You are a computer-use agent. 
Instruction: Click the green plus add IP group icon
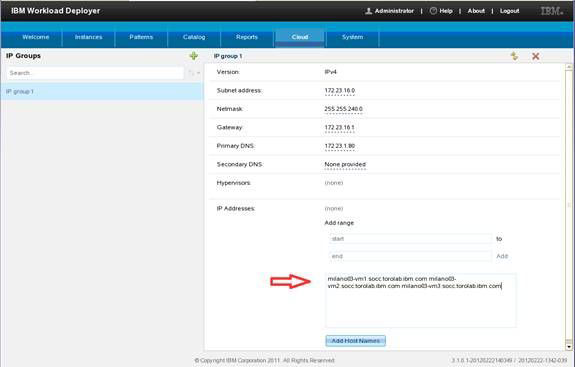[194, 56]
